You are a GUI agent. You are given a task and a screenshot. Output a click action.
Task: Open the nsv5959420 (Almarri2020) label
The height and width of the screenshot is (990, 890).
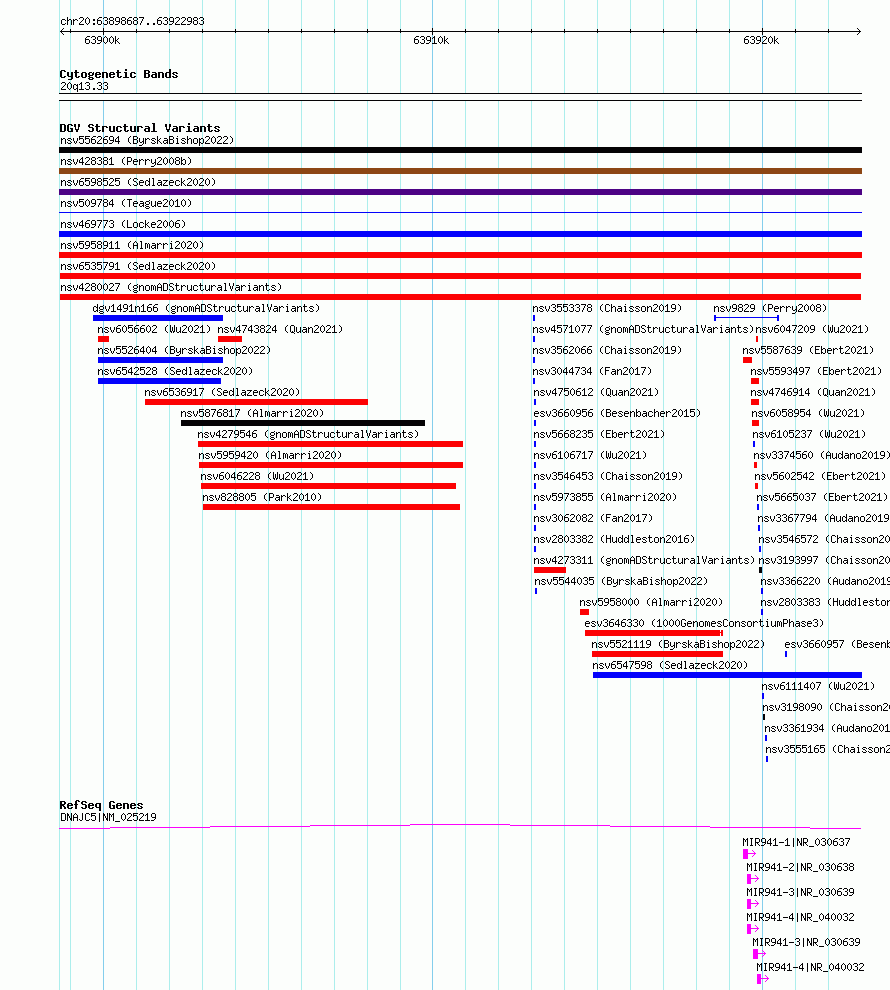coord(270,455)
